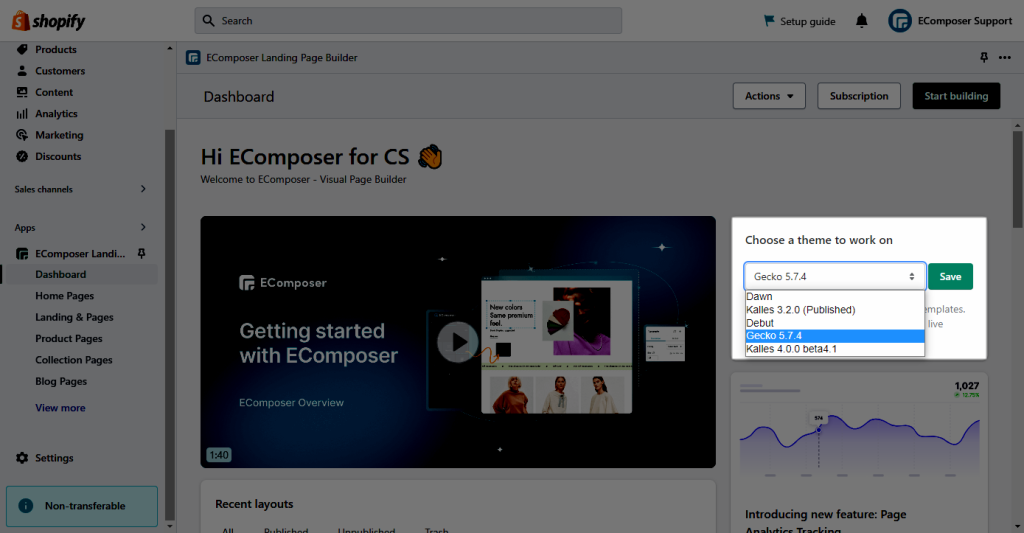The width and height of the screenshot is (1024, 533).
Task: Click the main page scrollbar
Action: click(x=1017, y=180)
